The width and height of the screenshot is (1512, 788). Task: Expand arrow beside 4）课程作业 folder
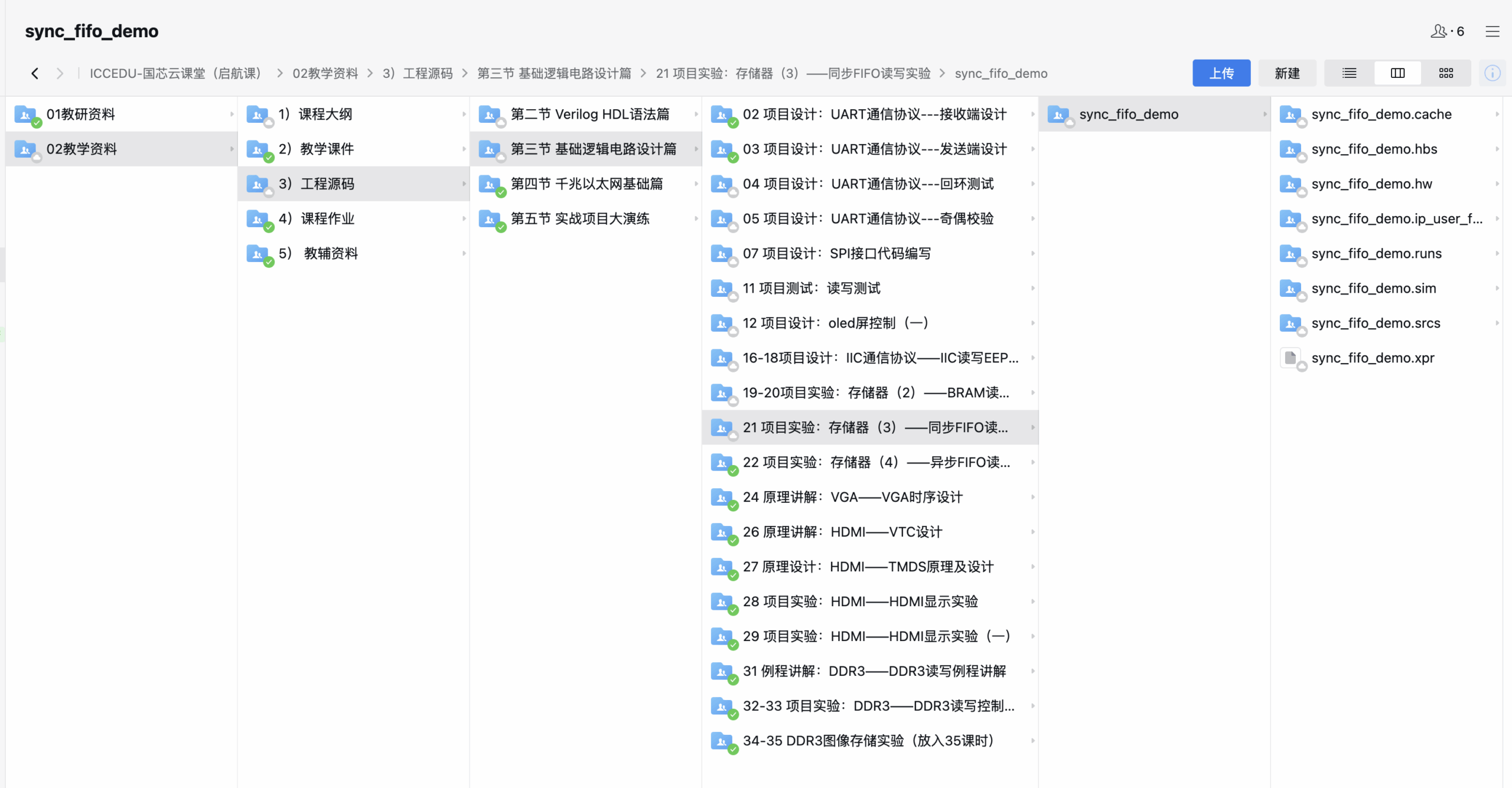[x=464, y=218]
